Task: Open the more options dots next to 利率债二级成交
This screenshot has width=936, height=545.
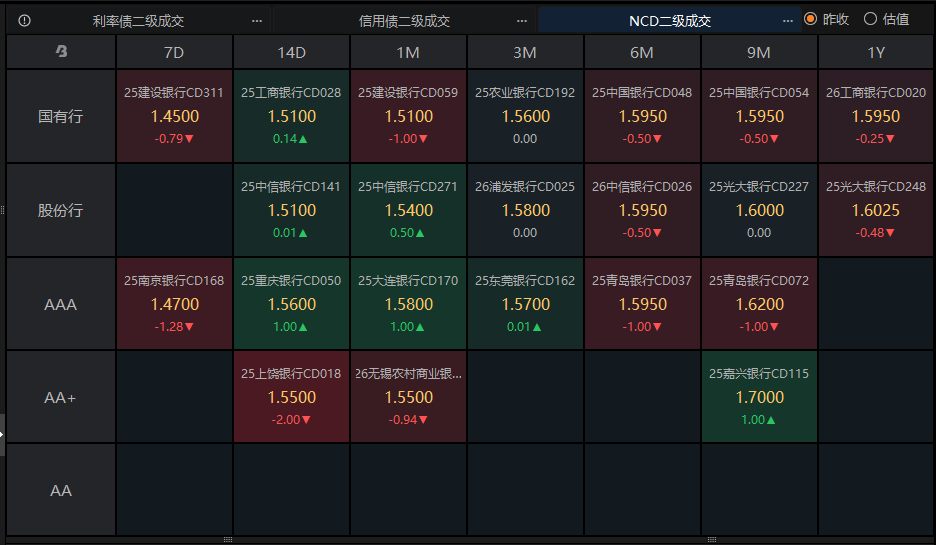Action: coord(257,21)
